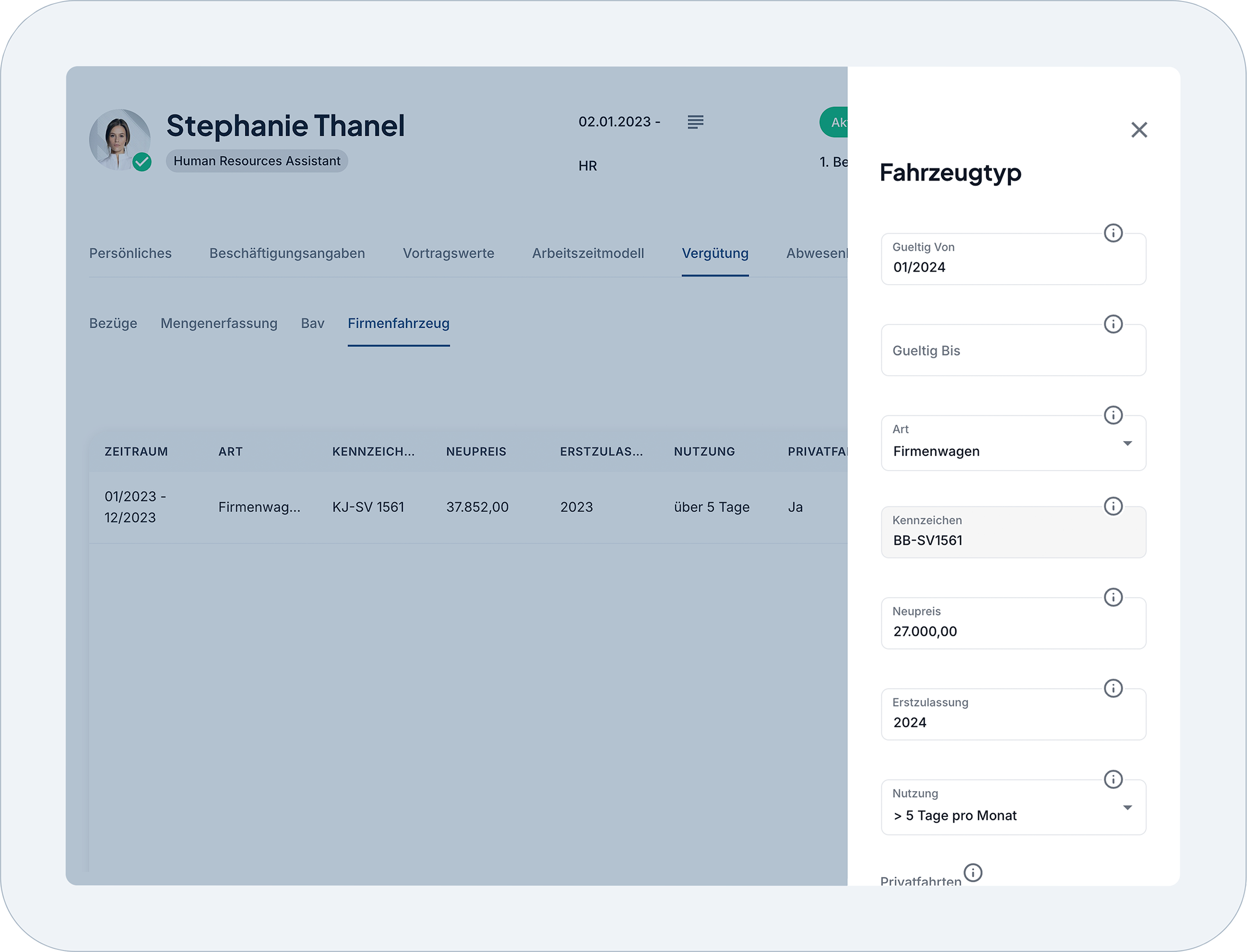
Task: Click the employment date 02.01.2023 -
Action: pos(619,122)
